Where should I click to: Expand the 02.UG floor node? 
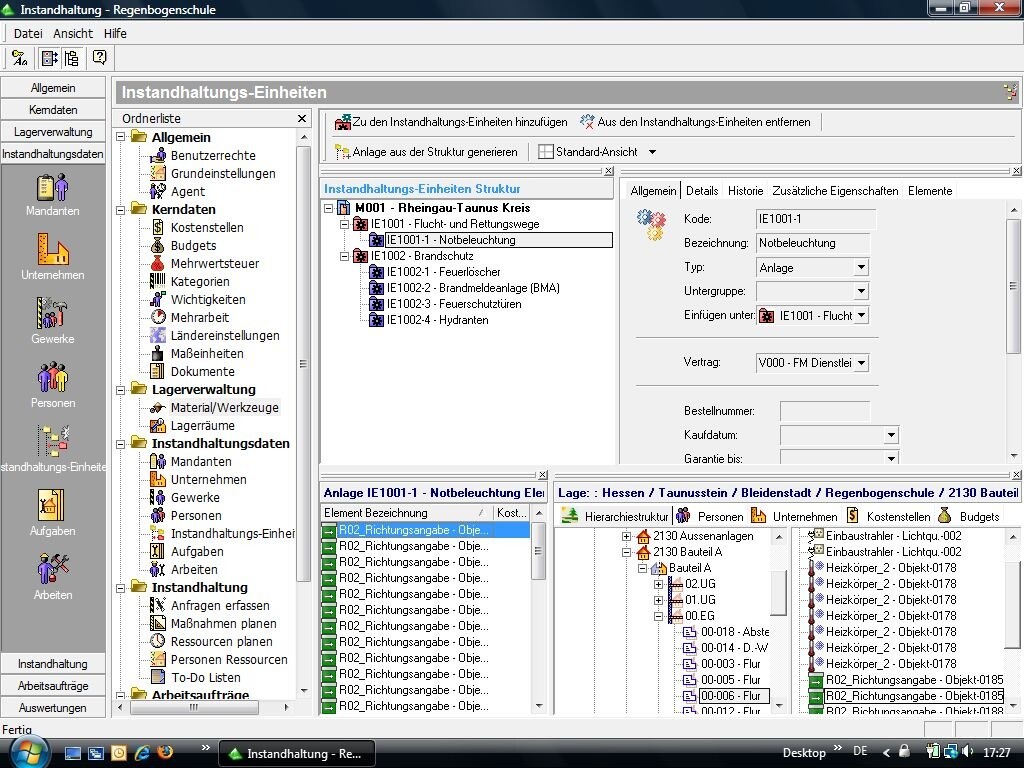tap(658, 584)
